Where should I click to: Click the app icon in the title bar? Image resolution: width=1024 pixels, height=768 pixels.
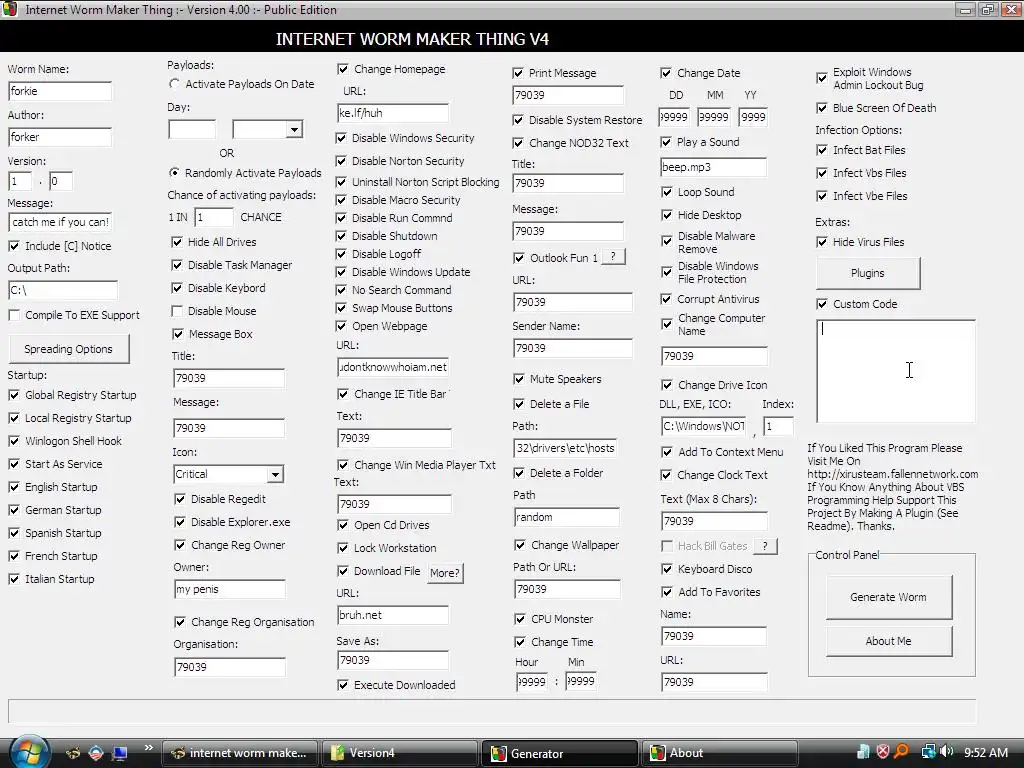coord(10,10)
